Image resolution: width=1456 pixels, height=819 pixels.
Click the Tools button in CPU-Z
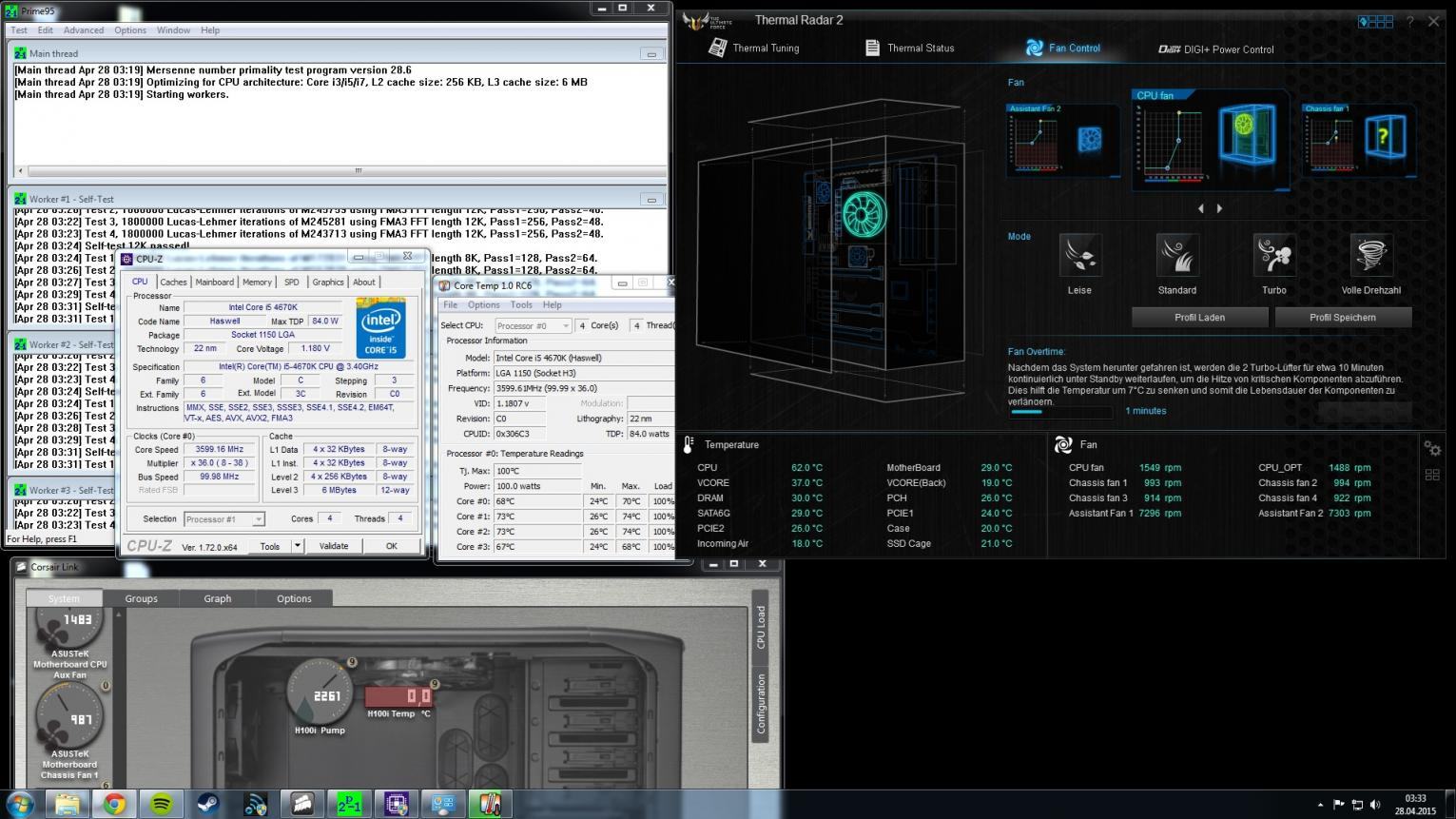(x=270, y=546)
